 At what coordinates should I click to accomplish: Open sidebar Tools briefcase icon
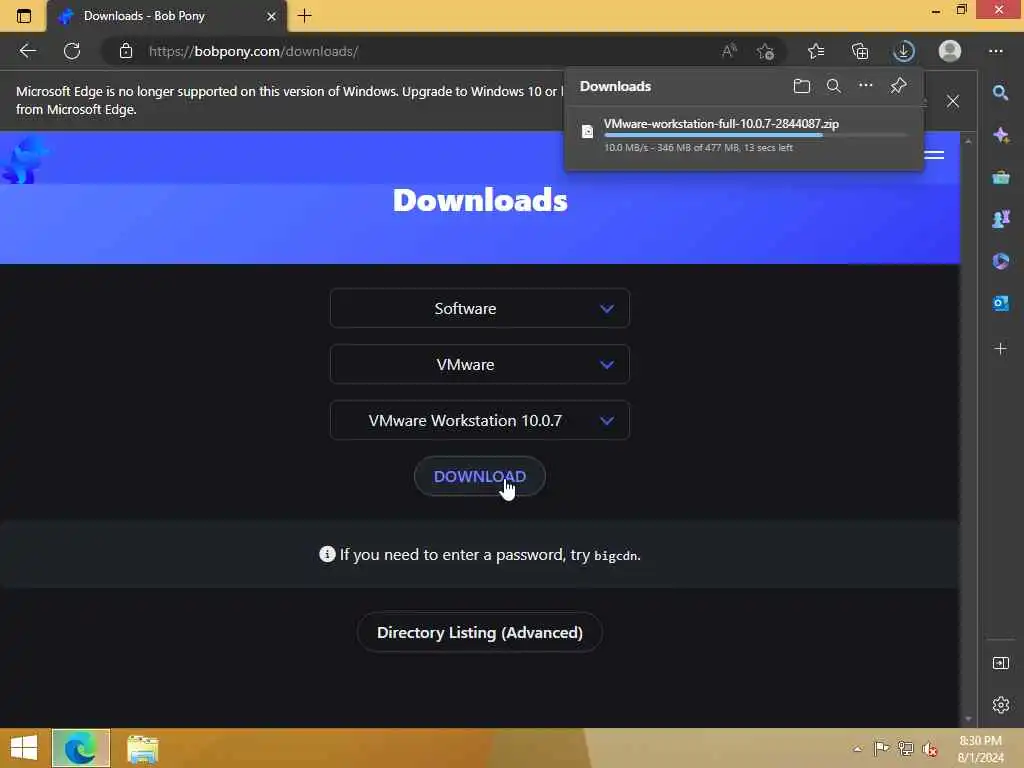[x=1000, y=178]
